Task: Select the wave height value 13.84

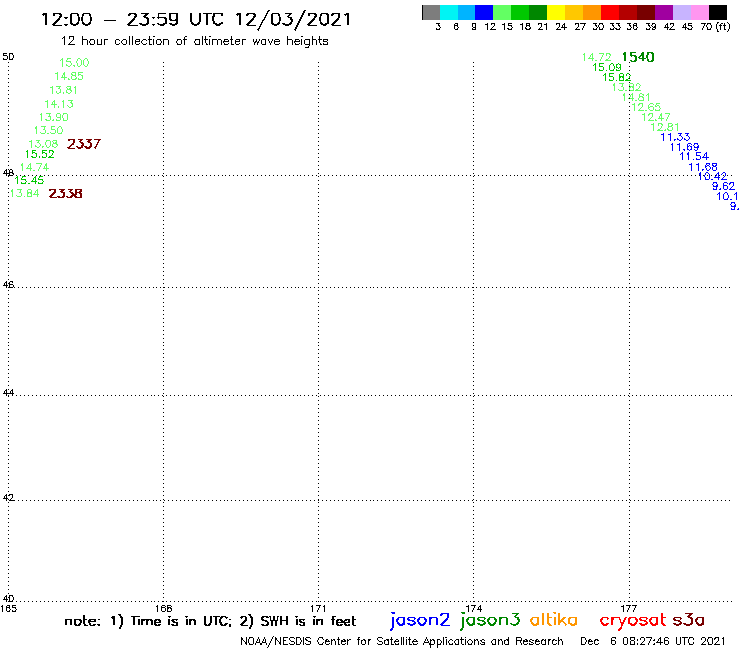Action: click(x=24, y=193)
